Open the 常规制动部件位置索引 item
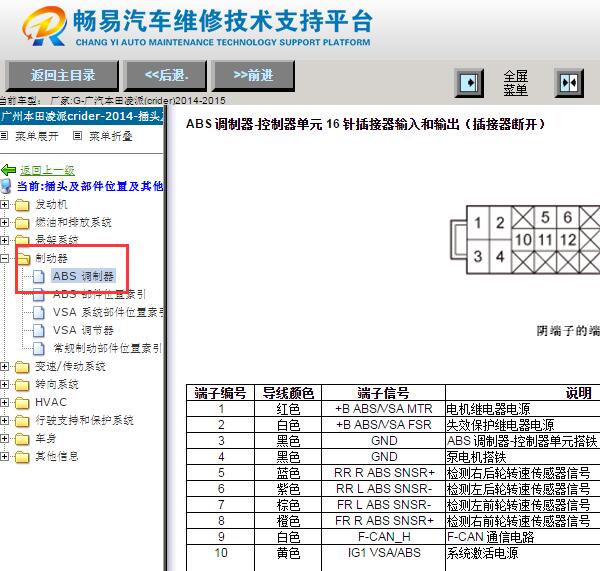The width and height of the screenshot is (600, 571). tap(107, 348)
